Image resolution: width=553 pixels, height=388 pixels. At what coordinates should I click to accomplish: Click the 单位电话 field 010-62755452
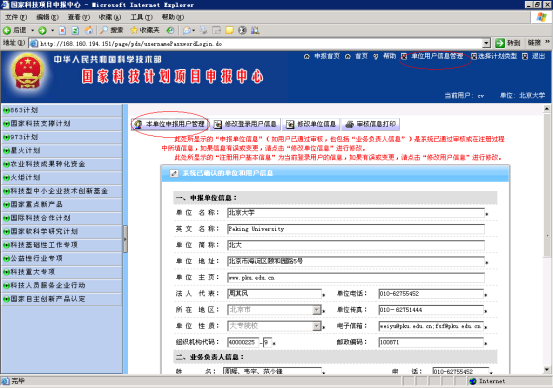tap(431, 293)
